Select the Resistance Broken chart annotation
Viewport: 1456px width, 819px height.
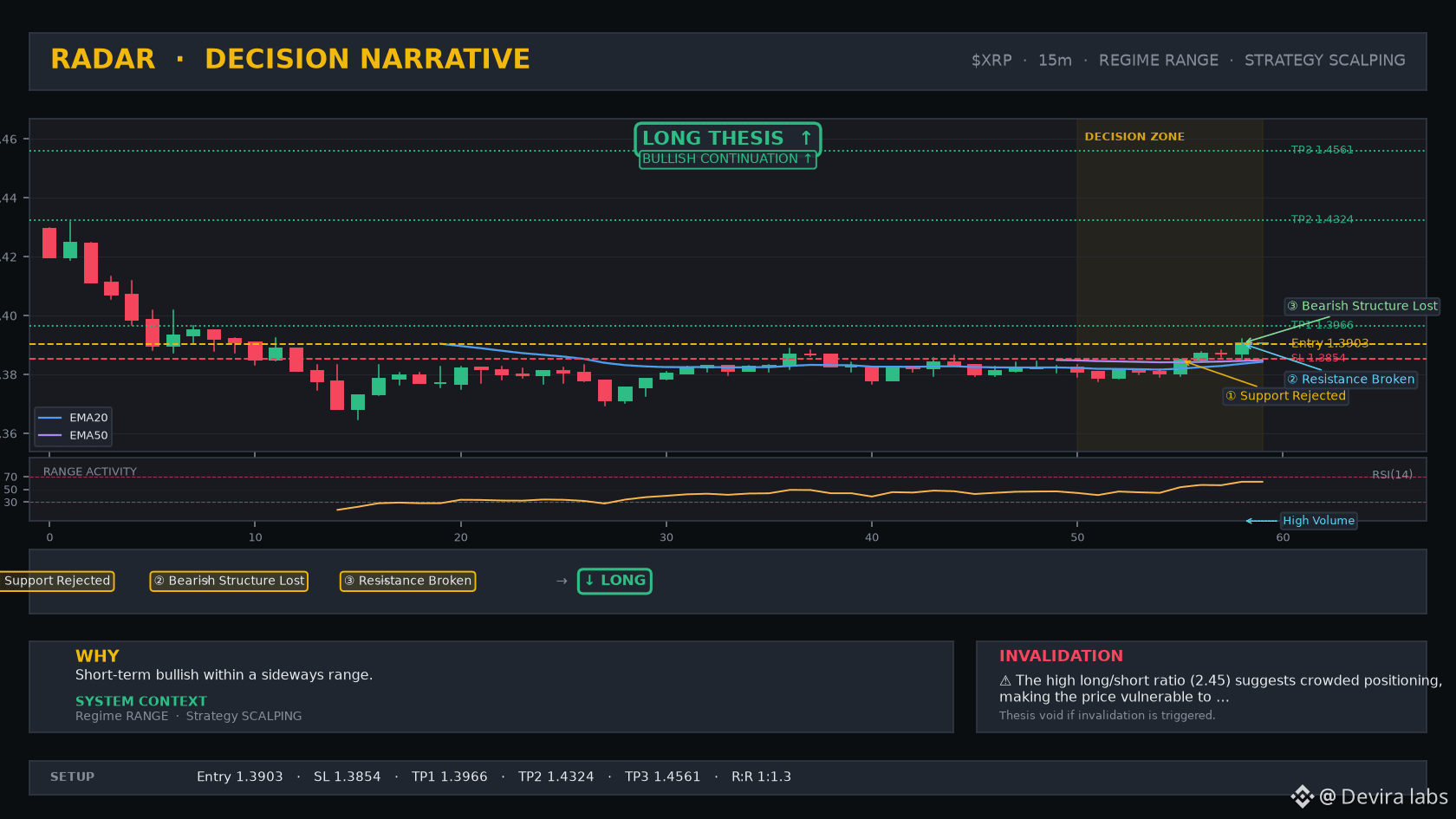1350,380
